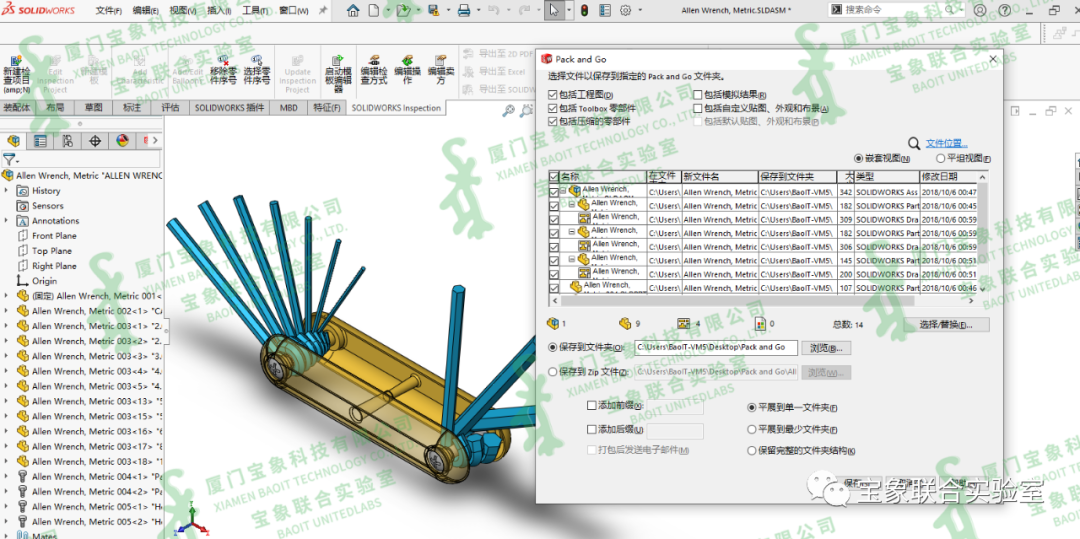Click the magnifier icon next to 文件位置
Image resolution: width=1080 pixels, height=539 pixels.
point(914,143)
